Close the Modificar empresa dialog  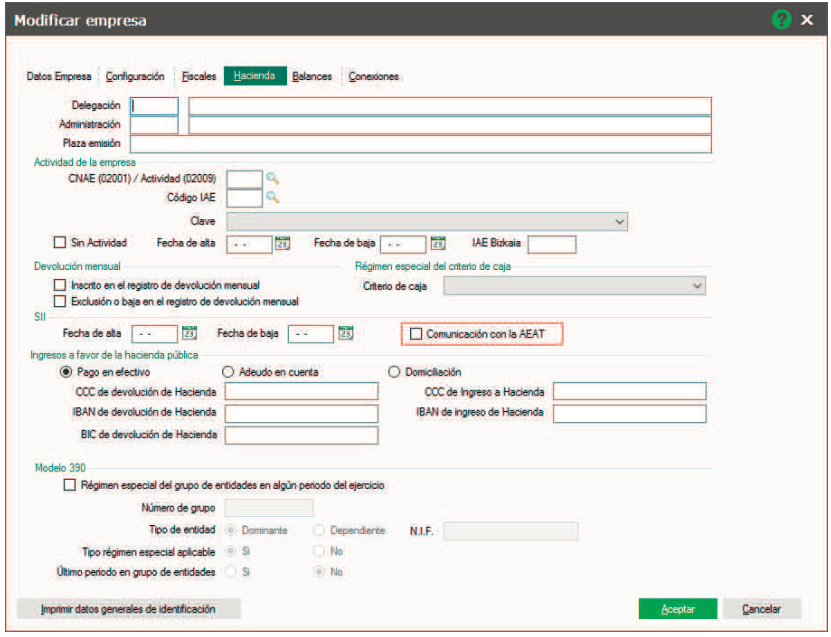[807, 20]
